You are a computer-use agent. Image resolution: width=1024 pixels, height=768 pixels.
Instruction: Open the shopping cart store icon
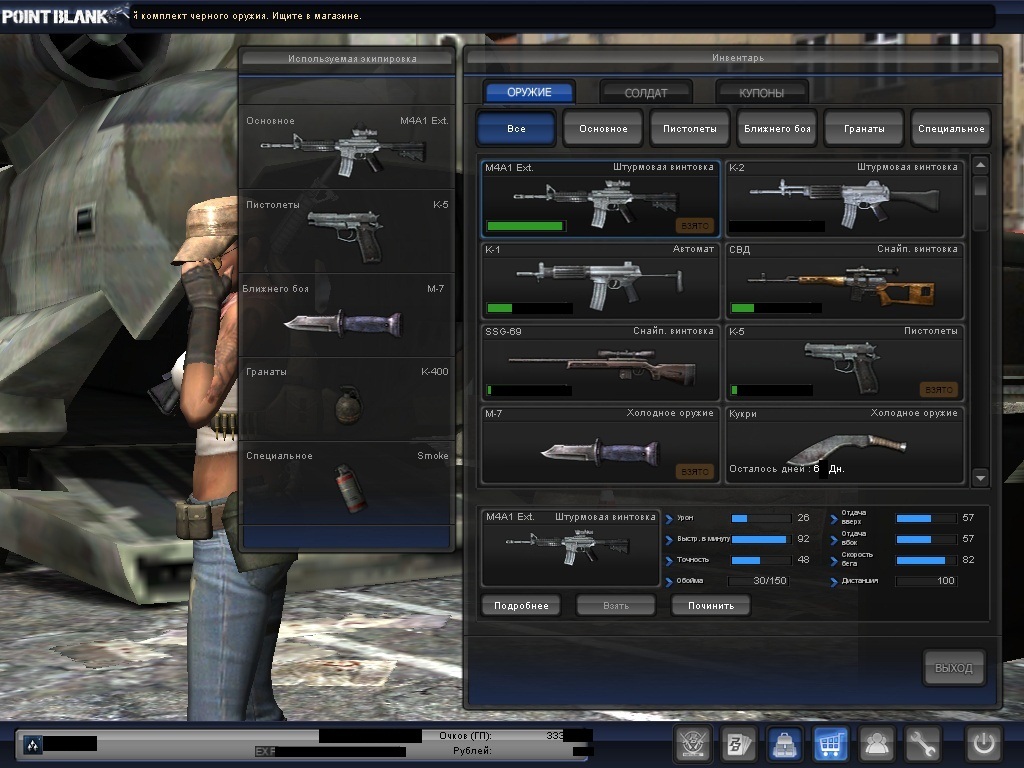pyautogui.click(x=830, y=743)
